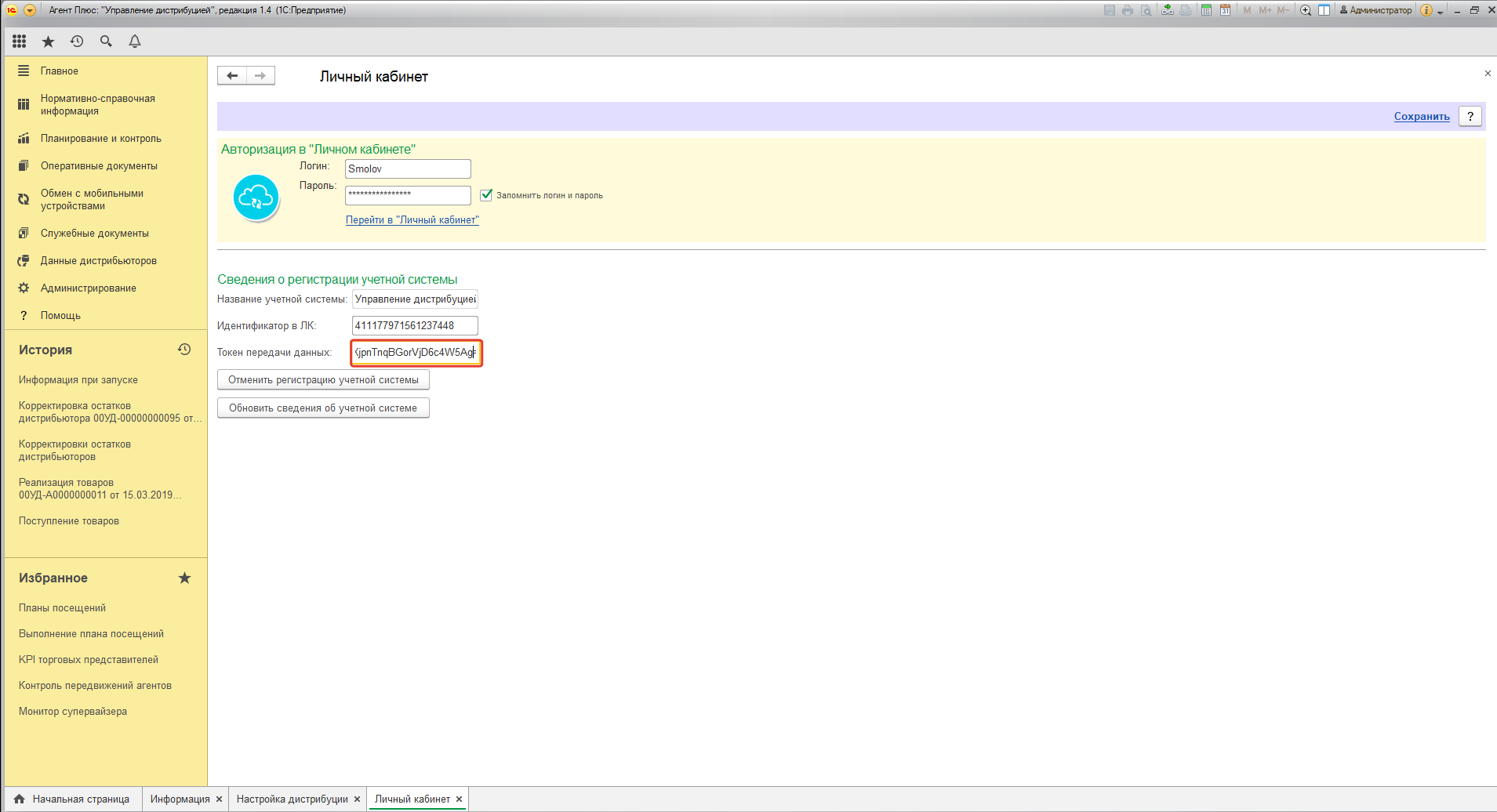
Task: Click the zoom scale magnifier icon
Action: (1306, 10)
